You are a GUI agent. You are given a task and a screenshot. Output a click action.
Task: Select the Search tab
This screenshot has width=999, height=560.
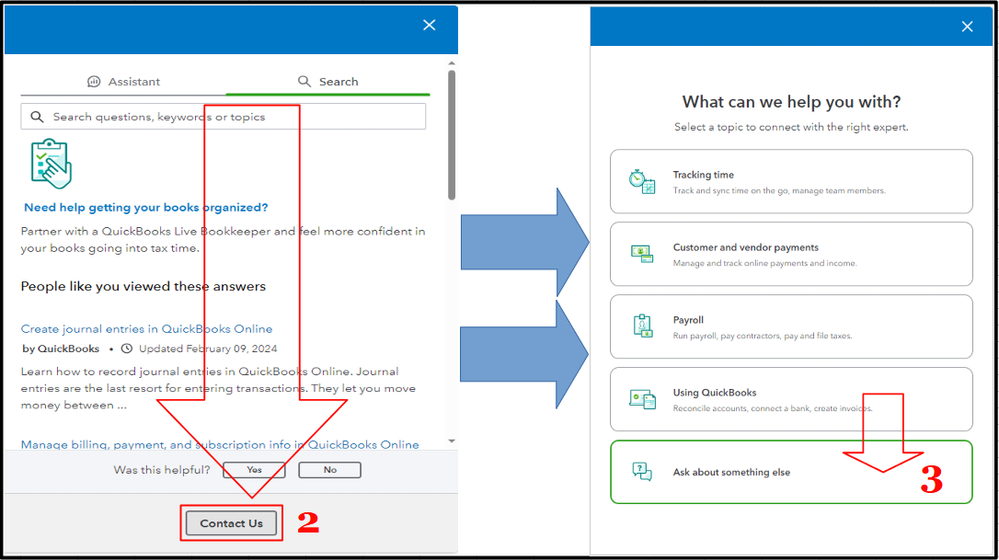point(328,82)
